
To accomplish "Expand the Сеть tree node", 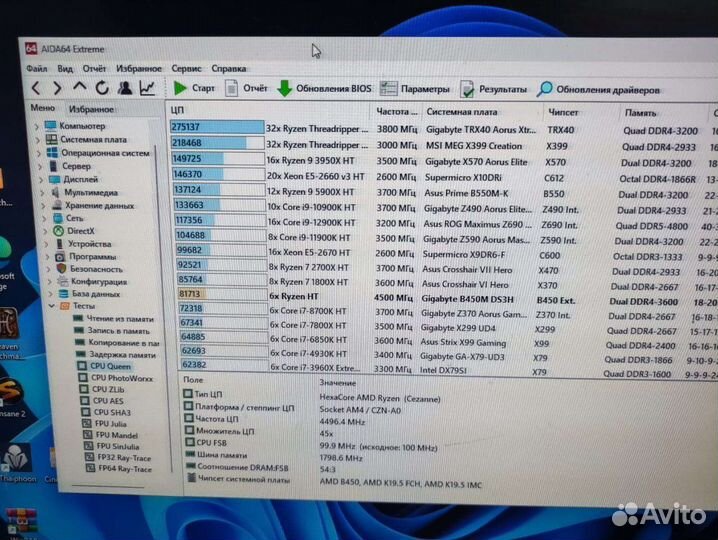I will point(45,218).
